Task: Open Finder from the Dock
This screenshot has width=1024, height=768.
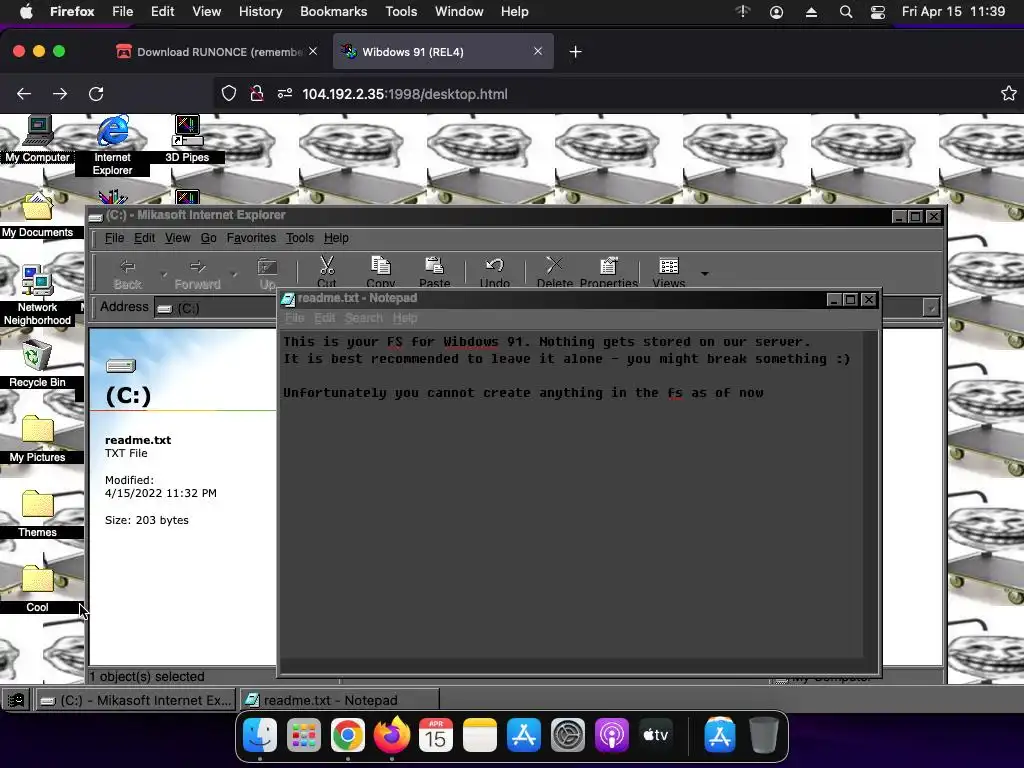Action: tap(260, 735)
